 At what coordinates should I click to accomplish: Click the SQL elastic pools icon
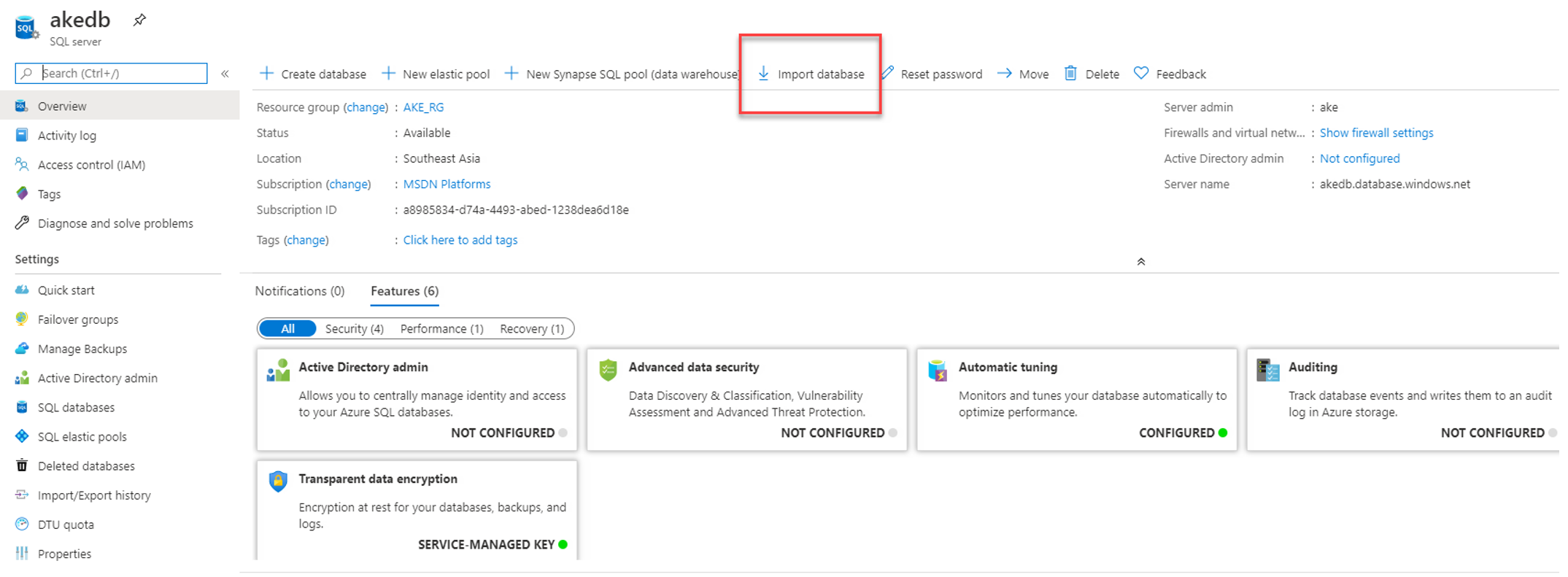pos(22,436)
